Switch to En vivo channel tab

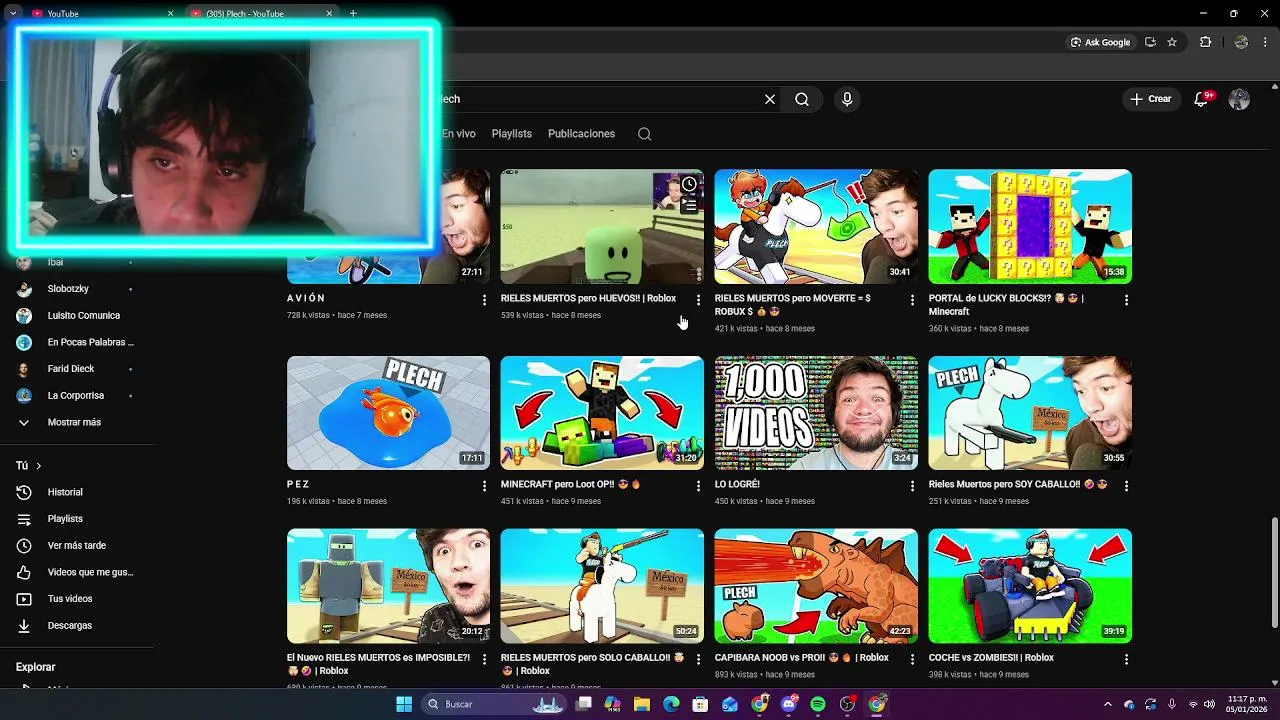pos(459,134)
